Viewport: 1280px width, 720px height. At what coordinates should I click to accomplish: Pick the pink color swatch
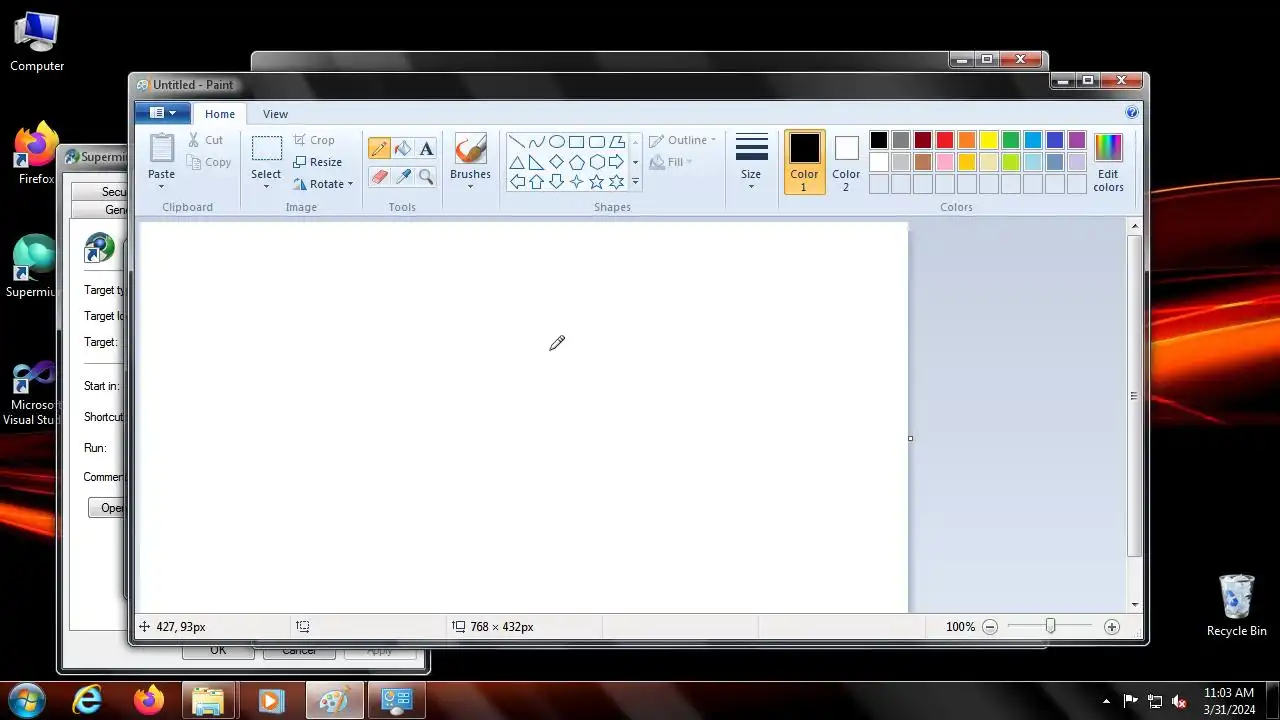(x=945, y=162)
